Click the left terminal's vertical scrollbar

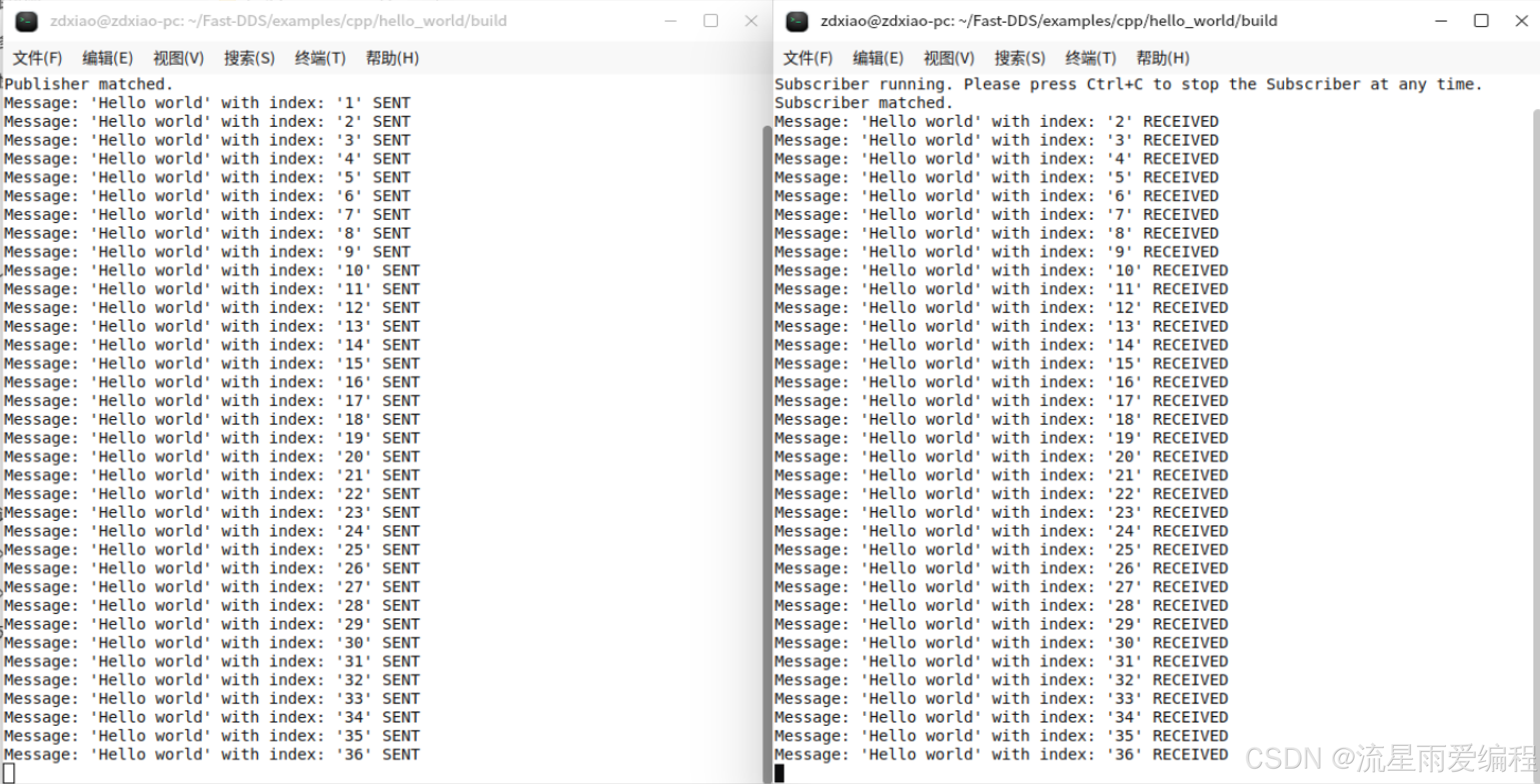click(x=767, y=453)
